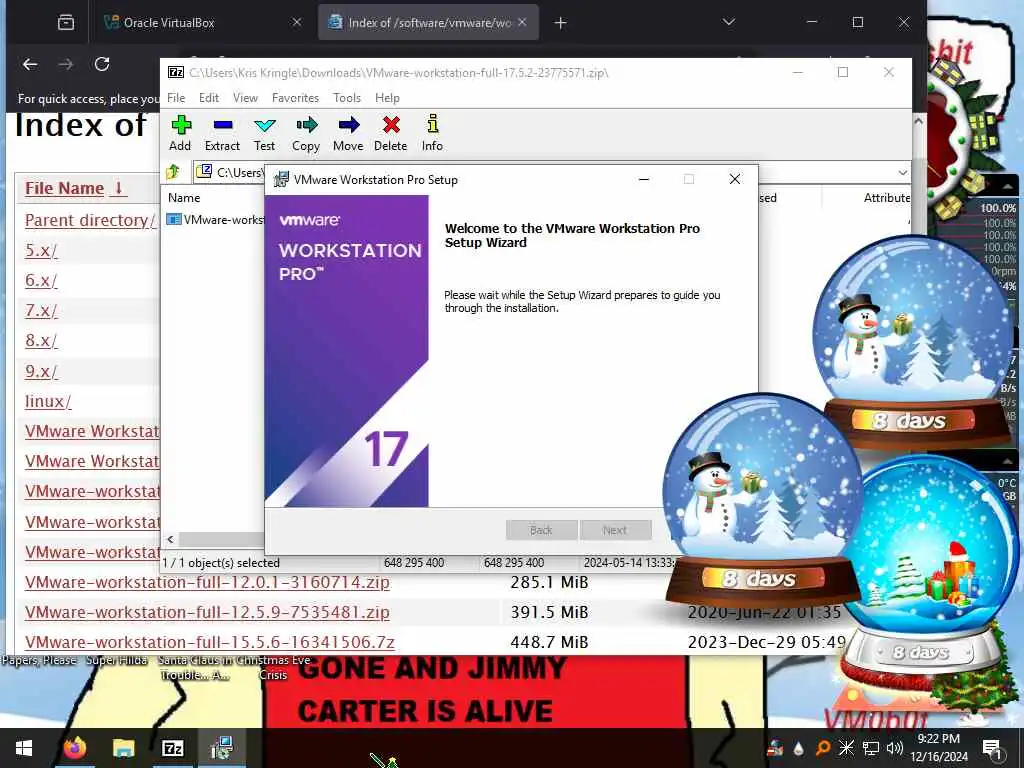Image resolution: width=1024 pixels, height=768 pixels.
Task: Switch to the installer taskbar icon
Action: 222,748
